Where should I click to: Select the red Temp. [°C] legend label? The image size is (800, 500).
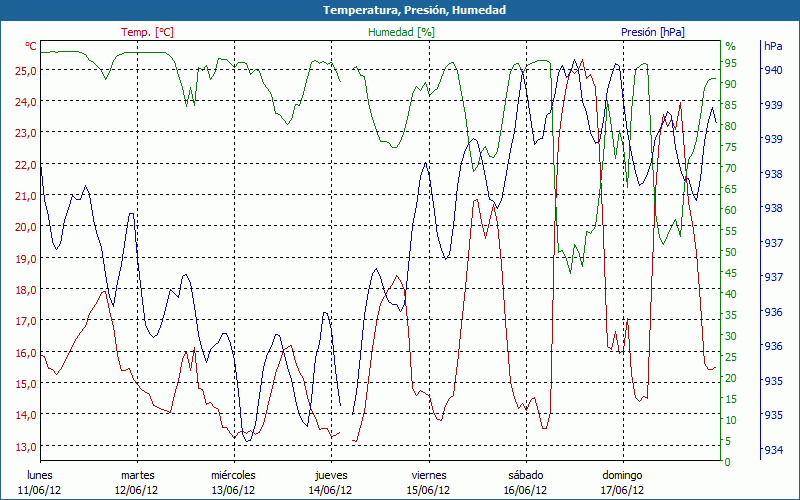point(147,32)
